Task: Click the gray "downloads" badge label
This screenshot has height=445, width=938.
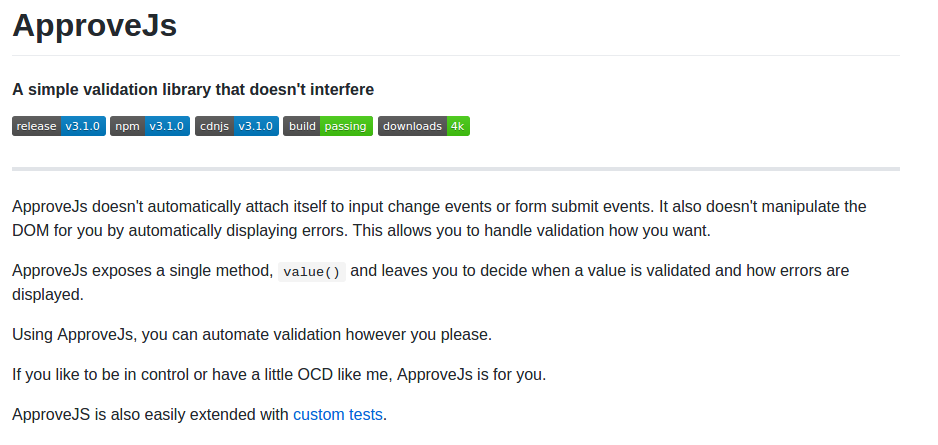Action: coord(412,126)
